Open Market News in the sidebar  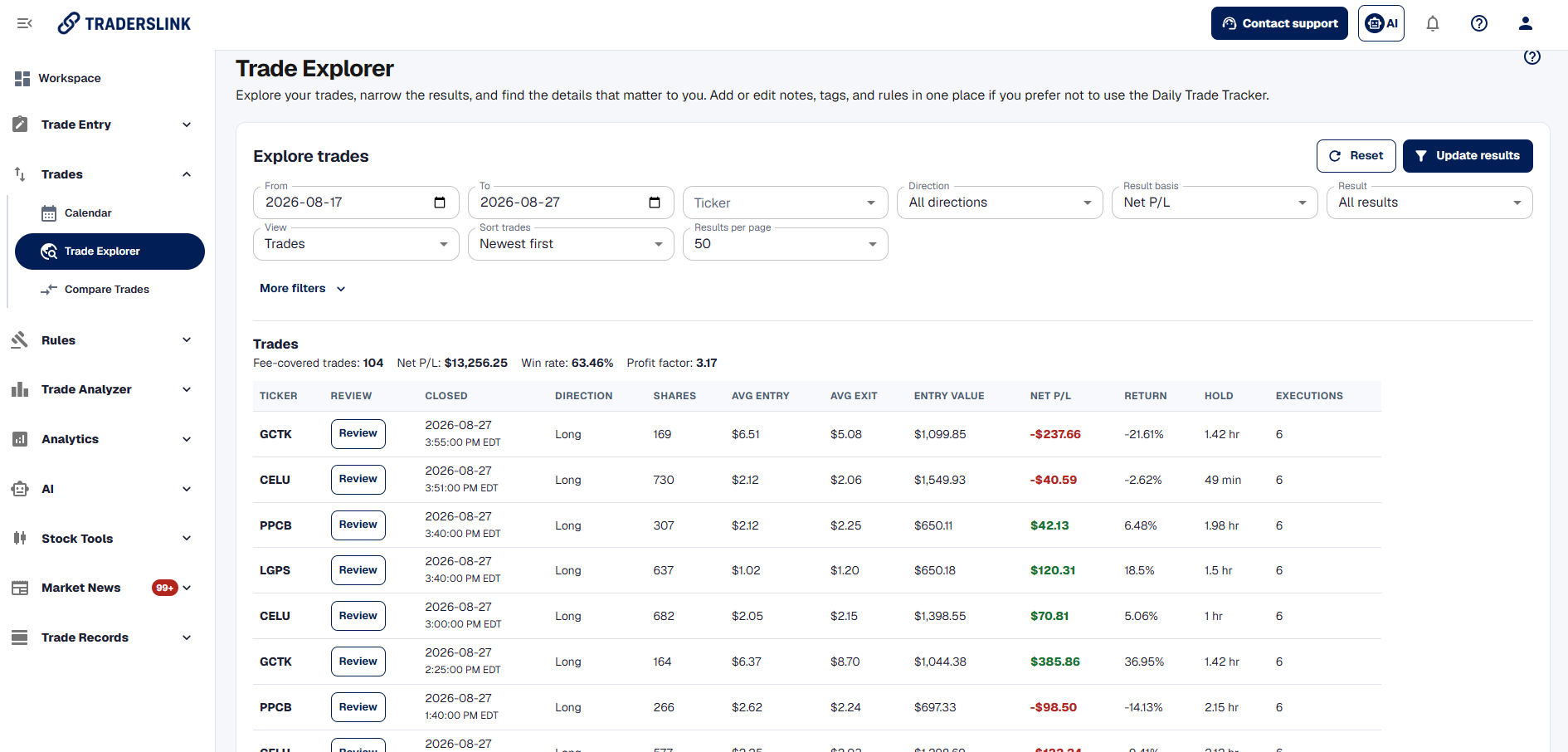(x=81, y=588)
